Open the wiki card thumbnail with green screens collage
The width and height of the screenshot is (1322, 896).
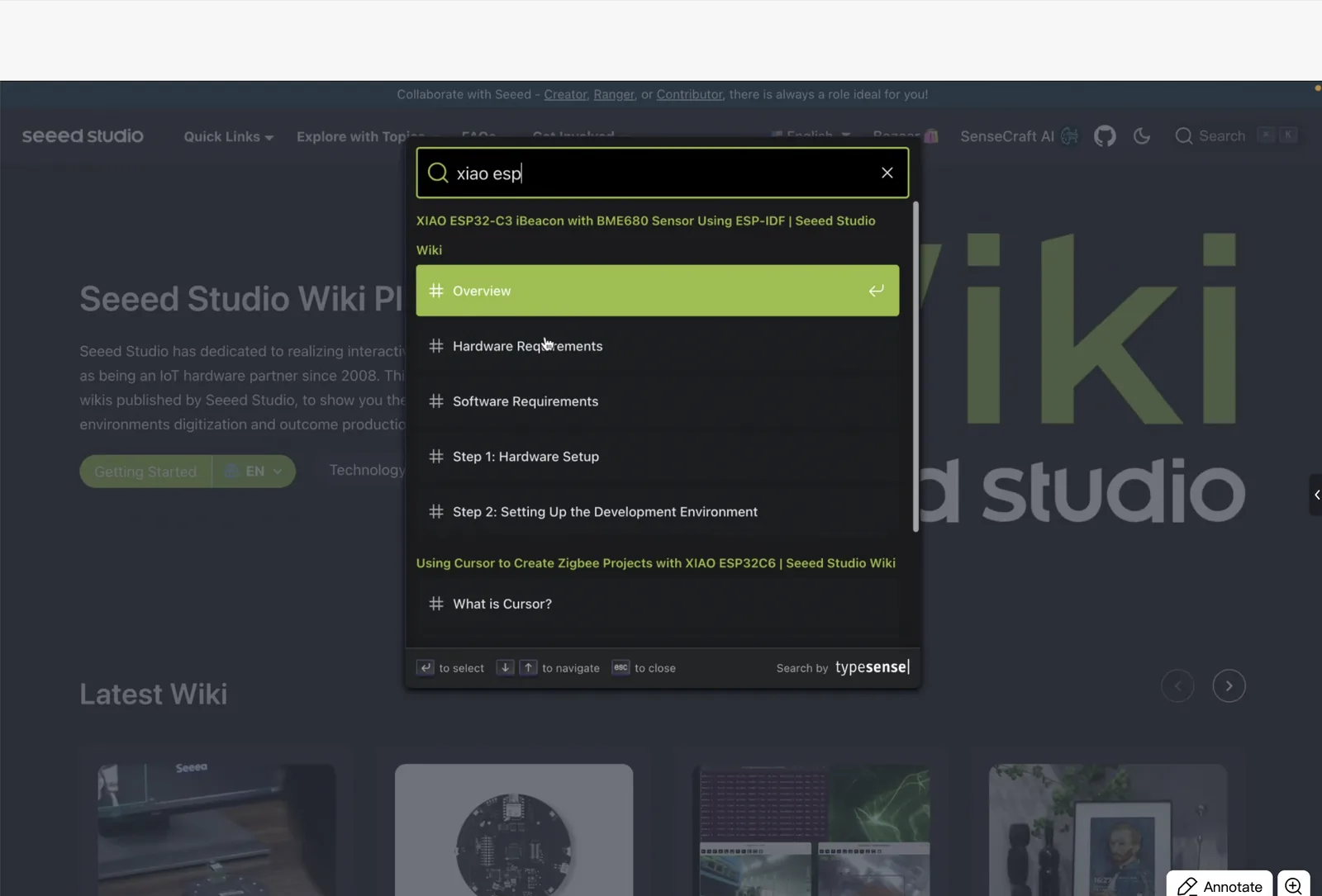815,830
